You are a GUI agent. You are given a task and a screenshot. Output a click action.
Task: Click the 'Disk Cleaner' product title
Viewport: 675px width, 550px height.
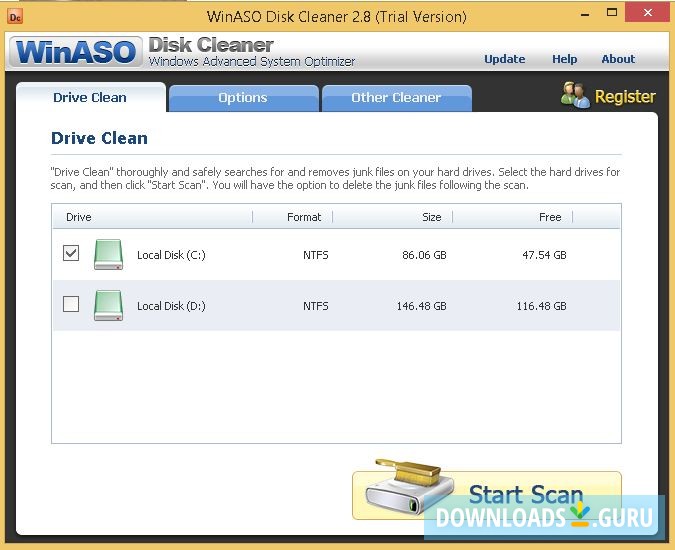(x=211, y=45)
